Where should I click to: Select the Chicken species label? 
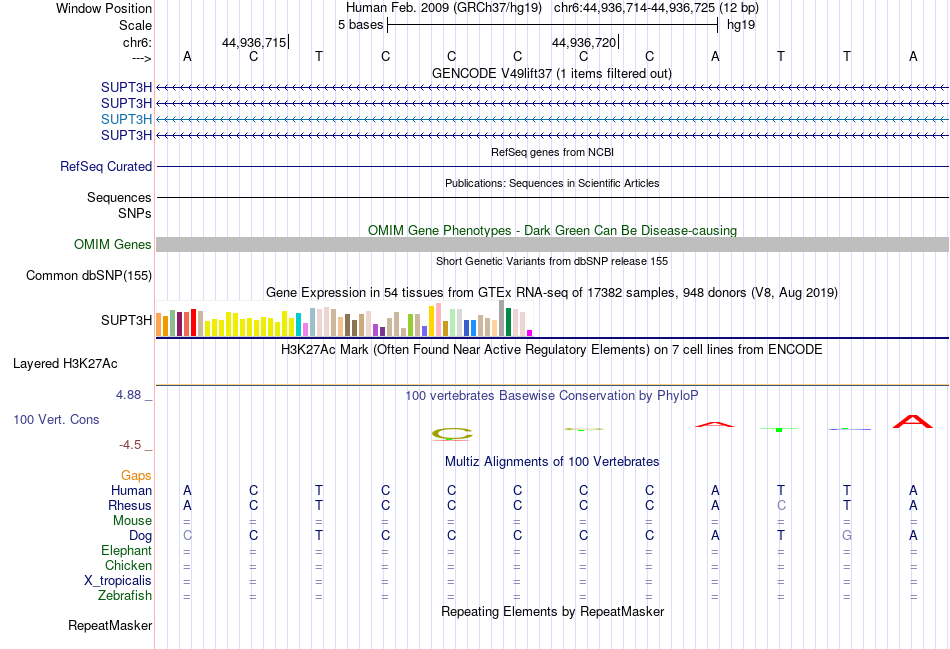pyautogui.click(x=128, y=565)
